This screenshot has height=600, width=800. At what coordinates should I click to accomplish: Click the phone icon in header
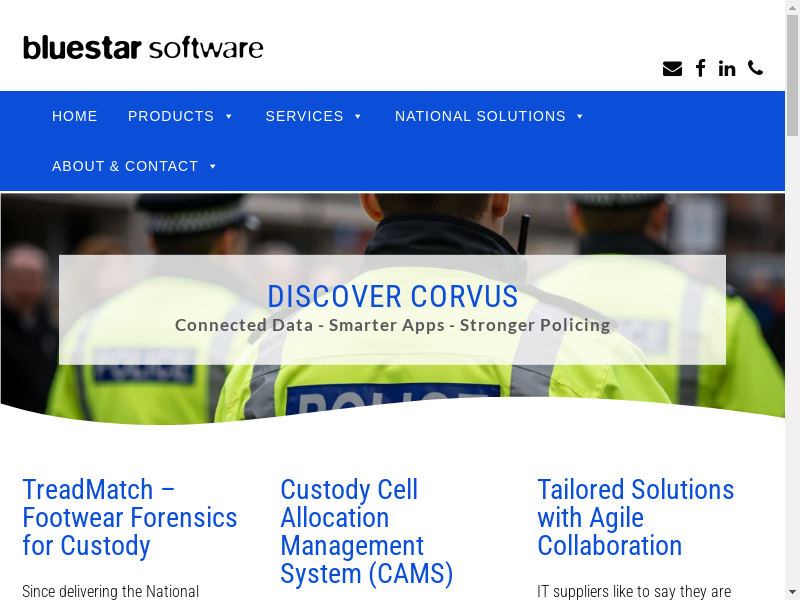755,68
